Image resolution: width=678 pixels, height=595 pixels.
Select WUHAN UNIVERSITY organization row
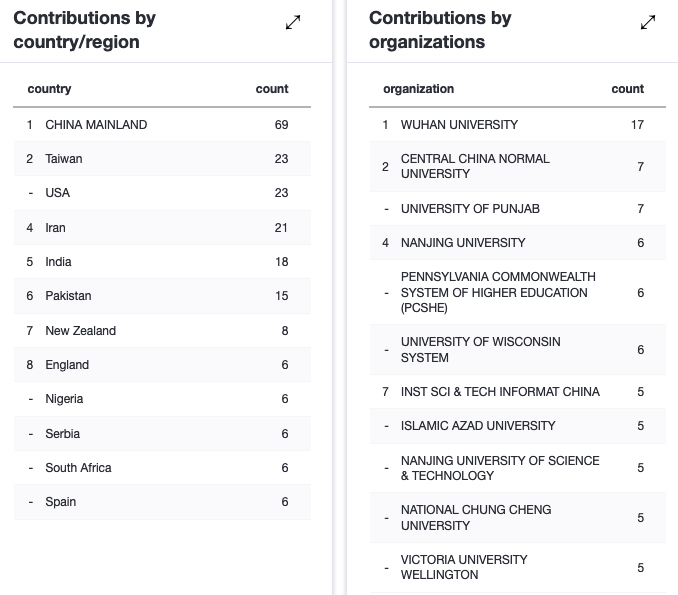coord(459,125)
